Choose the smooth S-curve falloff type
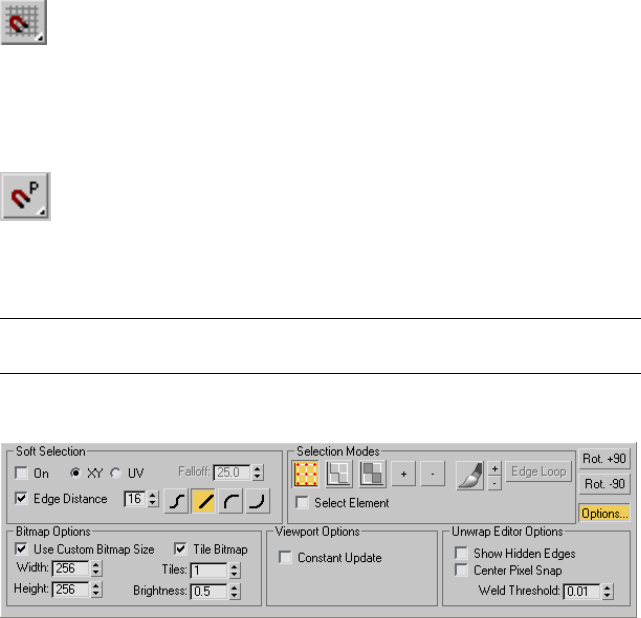The image size is (641, 618). tap(176, 501)
